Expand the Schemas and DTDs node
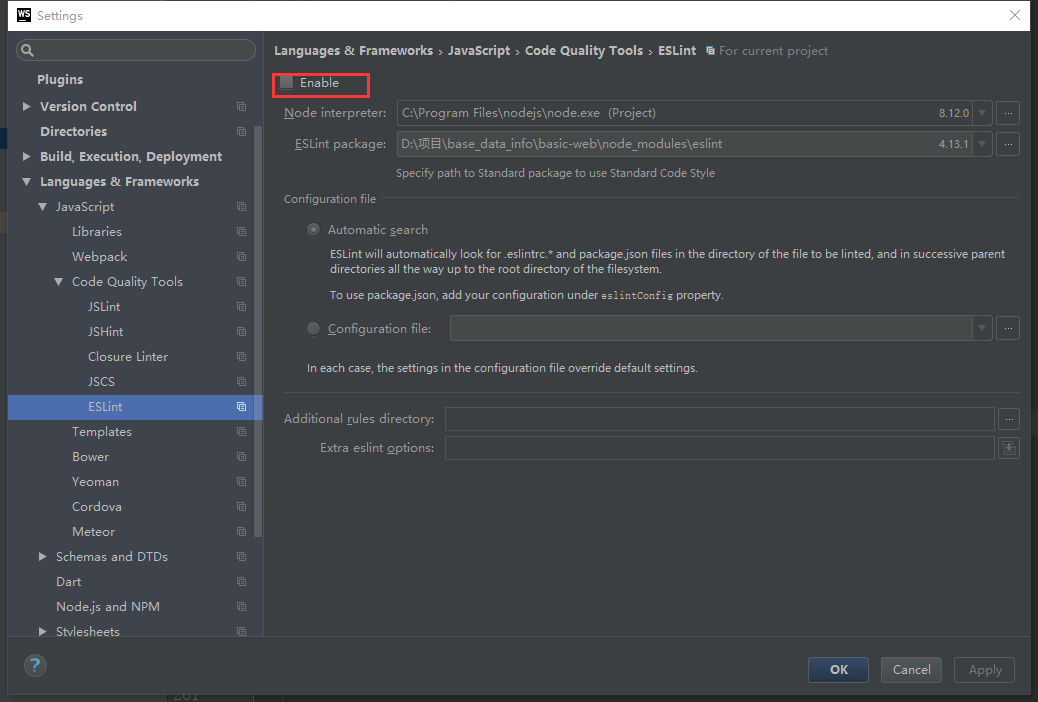The height and width of the screenshot is (702, 1038). (42, 557)
